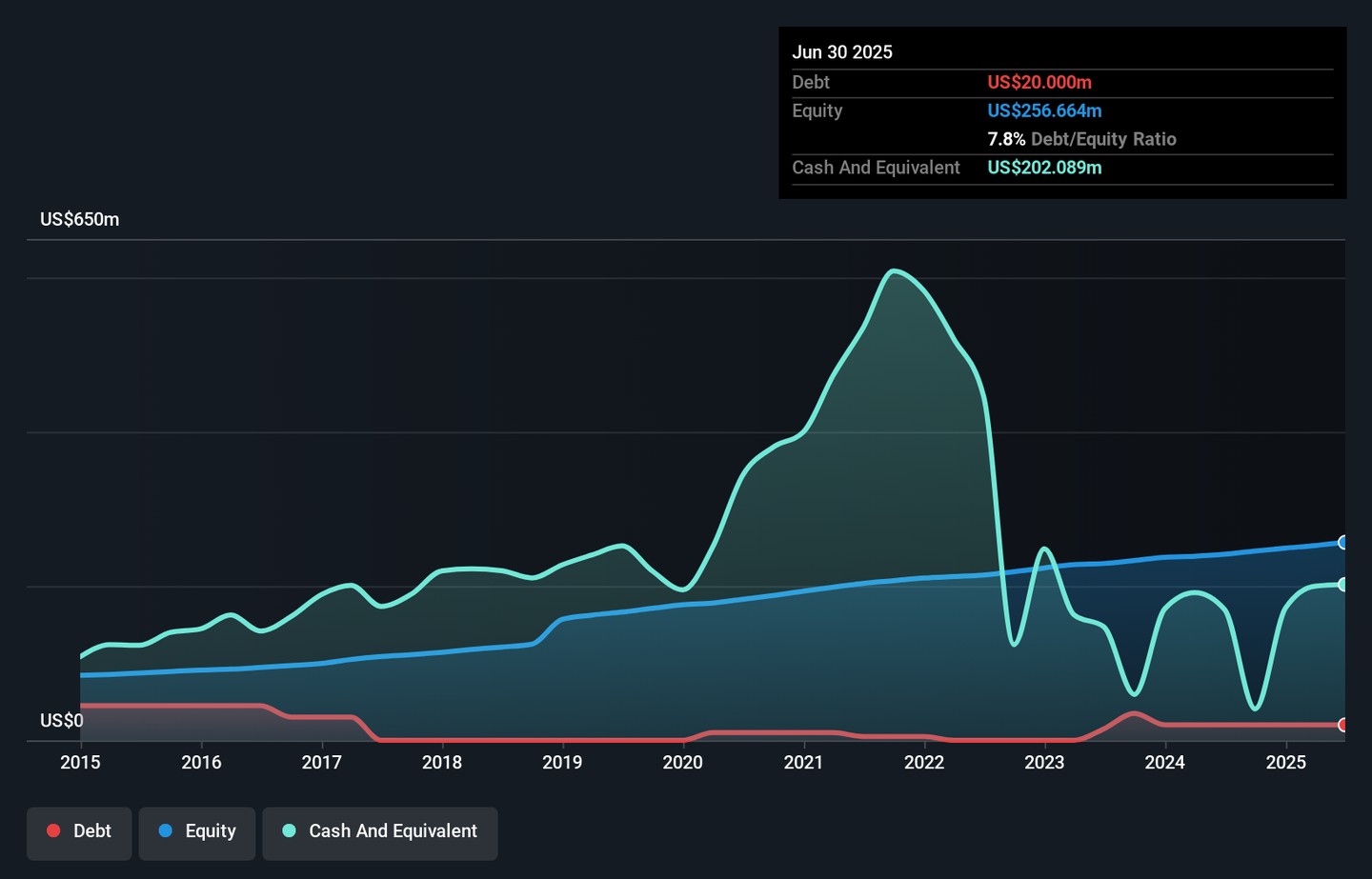Viewport: 1372px width, 879px height.
Task: Click the red Debt endpoint marker on the chart
Action: click(x=1342, y=725)
